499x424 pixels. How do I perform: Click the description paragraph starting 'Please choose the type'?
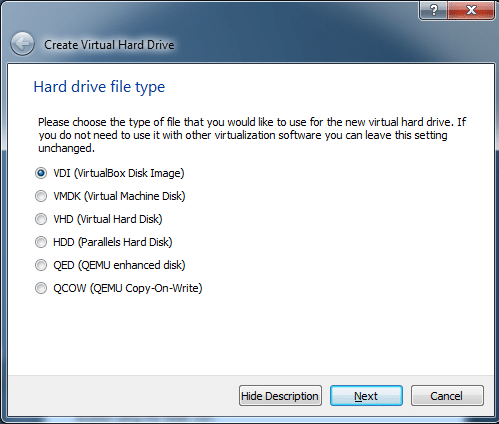(252, 135)
